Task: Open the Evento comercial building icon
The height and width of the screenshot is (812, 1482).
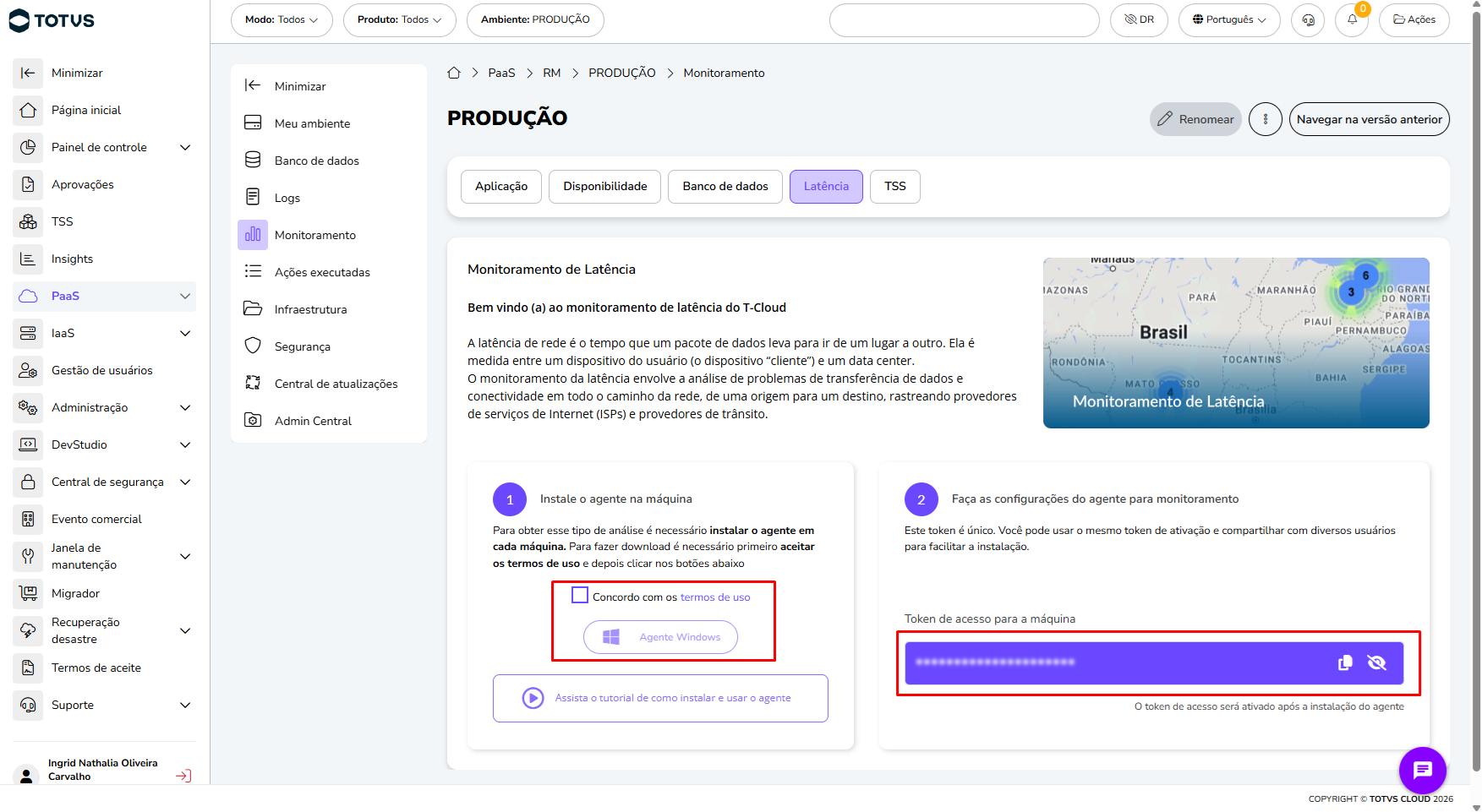Action: pyautogui.click(x=28, y=519)
